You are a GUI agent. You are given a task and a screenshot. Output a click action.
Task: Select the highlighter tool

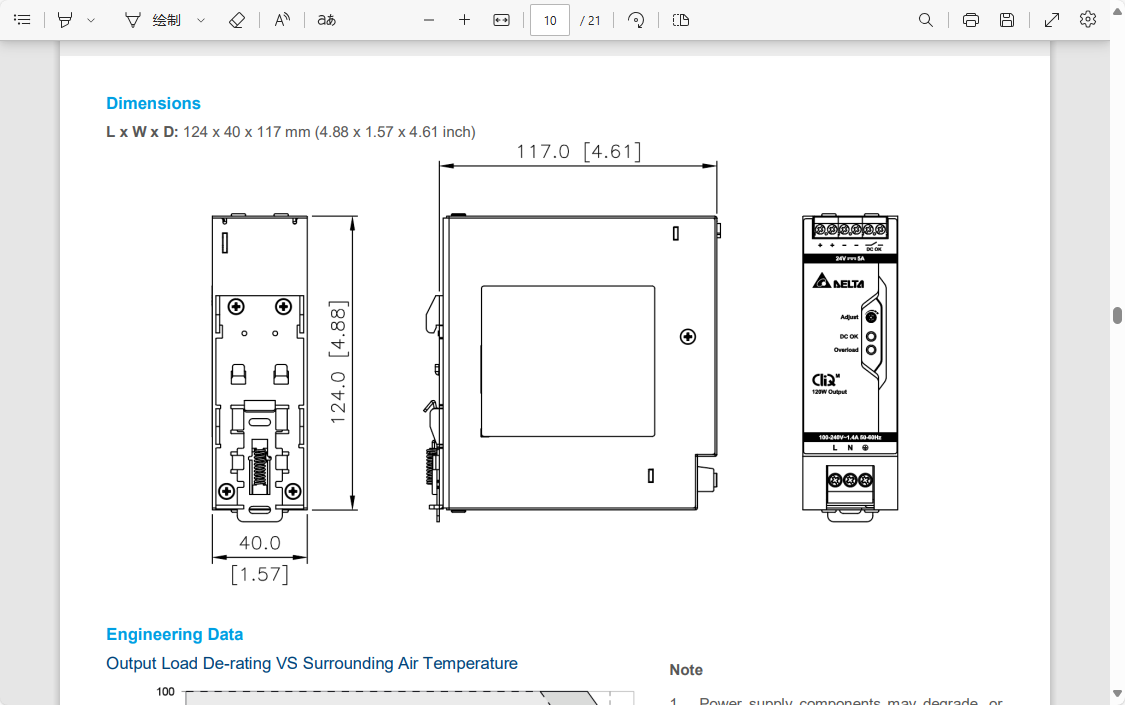(x=65, y=20)
